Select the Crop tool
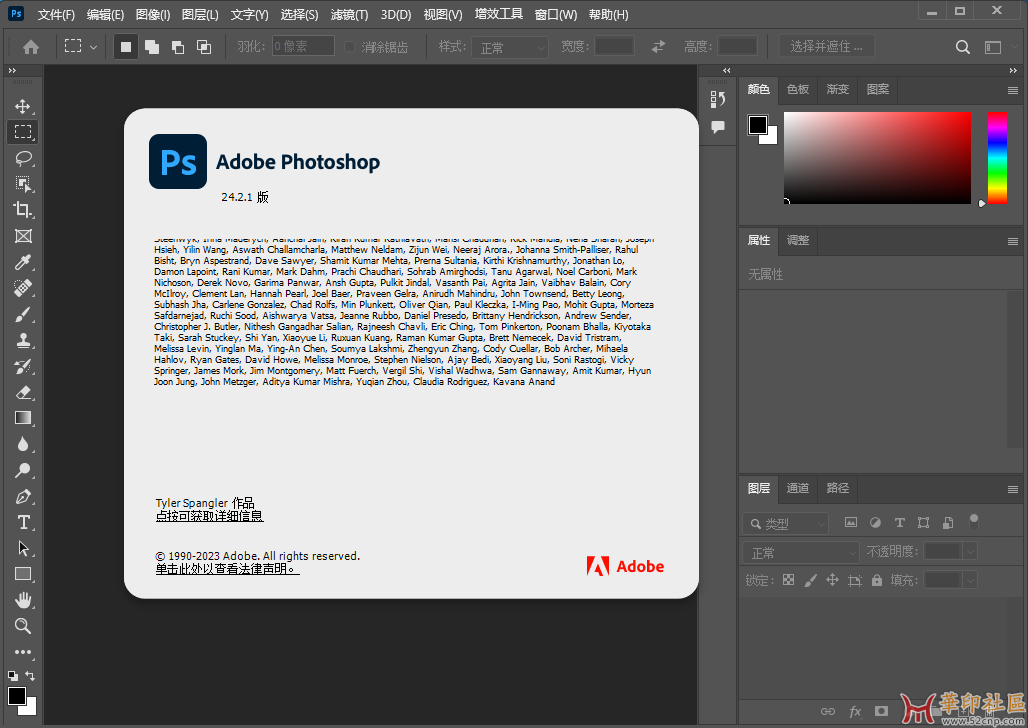 tap(23, 210)
